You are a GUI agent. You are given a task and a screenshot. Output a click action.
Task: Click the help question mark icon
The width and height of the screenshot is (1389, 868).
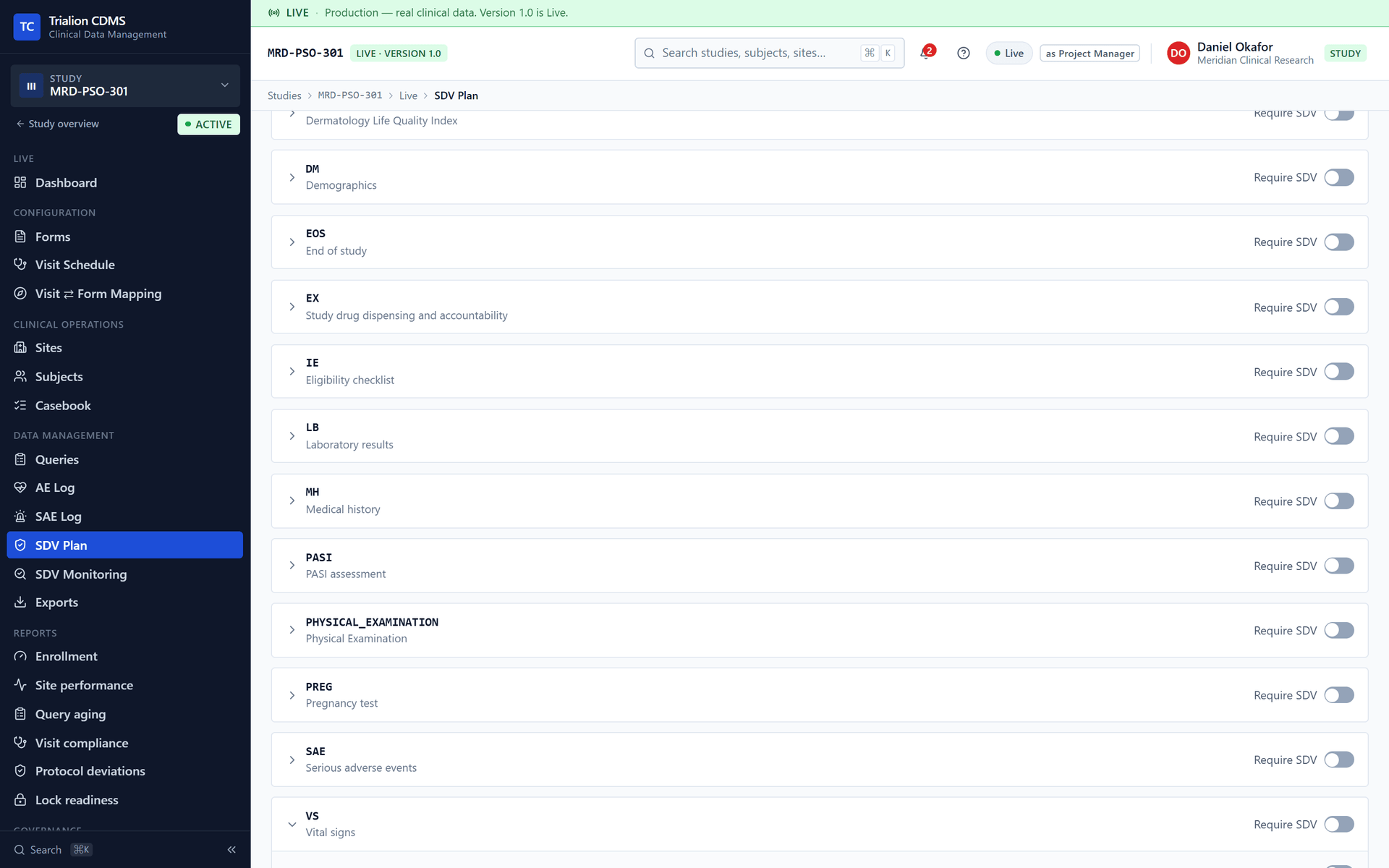click(x=963, y=53)
